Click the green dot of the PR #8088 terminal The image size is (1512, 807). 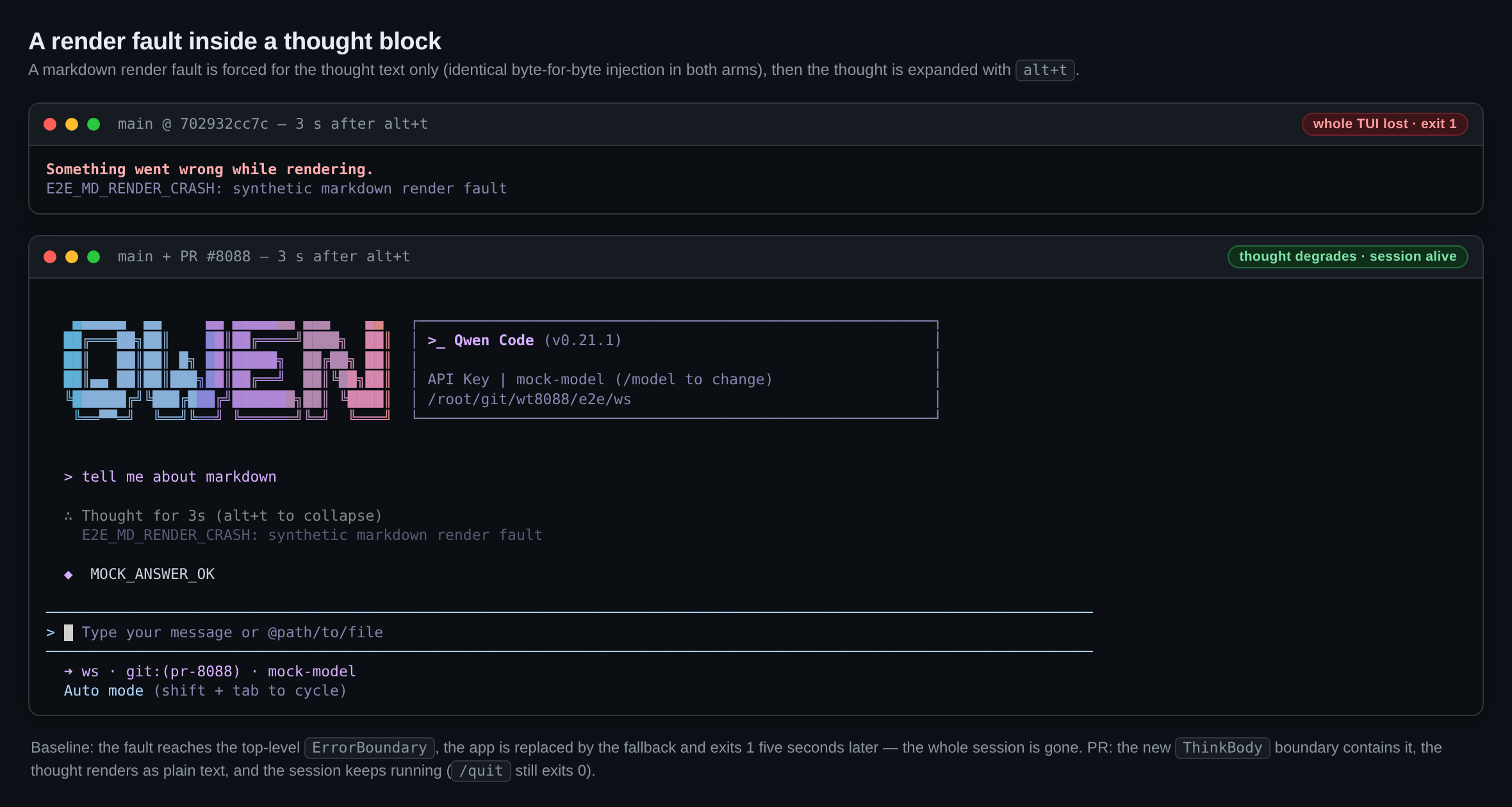pos(94,257)
